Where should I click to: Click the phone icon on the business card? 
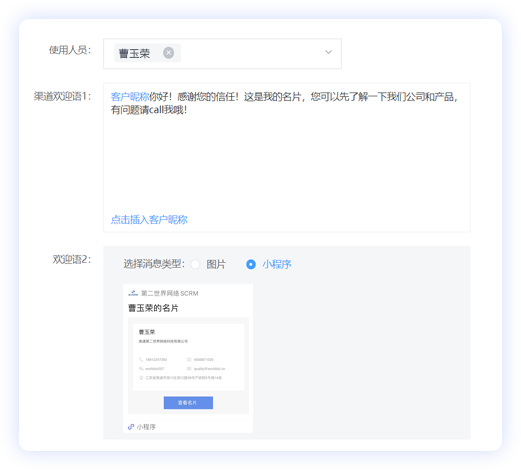[x=141, y=359]
